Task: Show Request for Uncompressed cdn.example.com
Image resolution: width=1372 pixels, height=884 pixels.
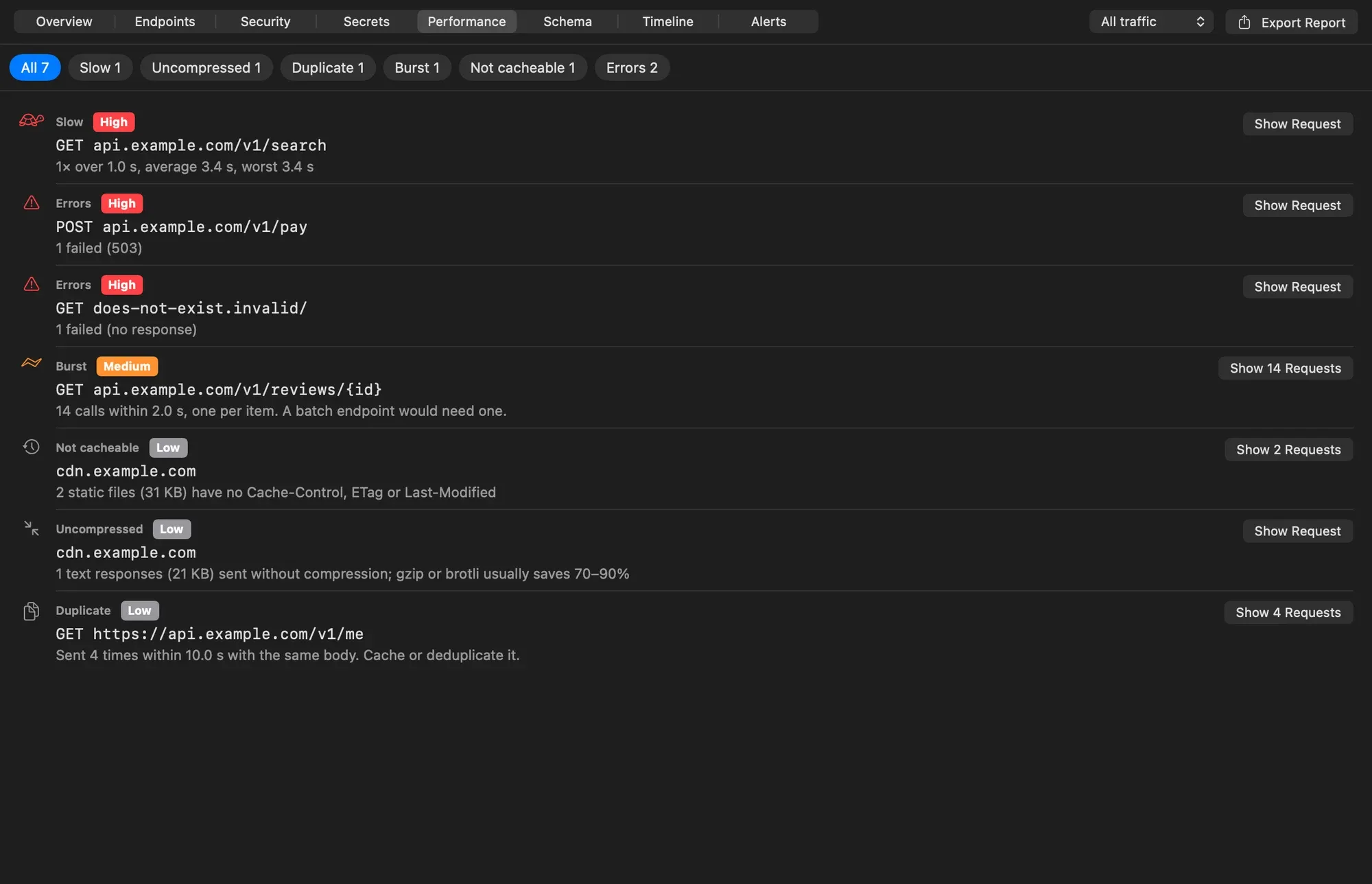Action: tap(1297, 531)
